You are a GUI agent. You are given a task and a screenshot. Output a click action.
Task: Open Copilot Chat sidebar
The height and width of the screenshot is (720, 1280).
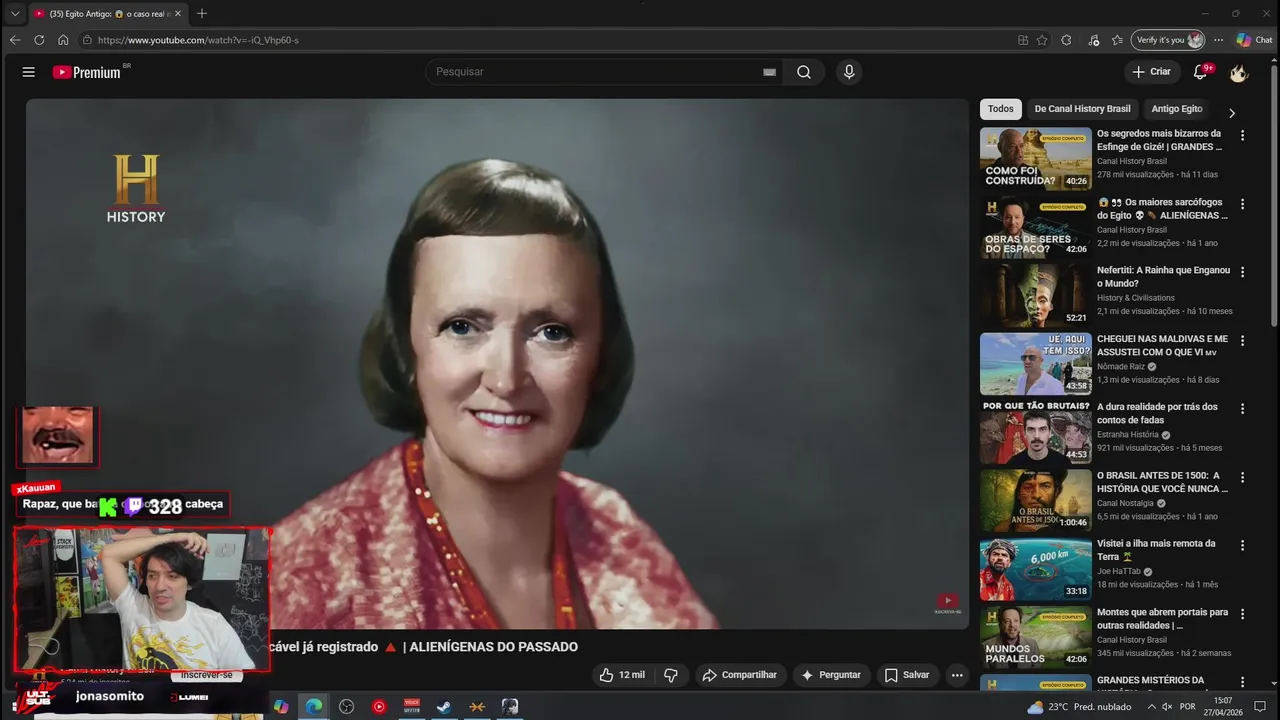tap(1254, 40)
